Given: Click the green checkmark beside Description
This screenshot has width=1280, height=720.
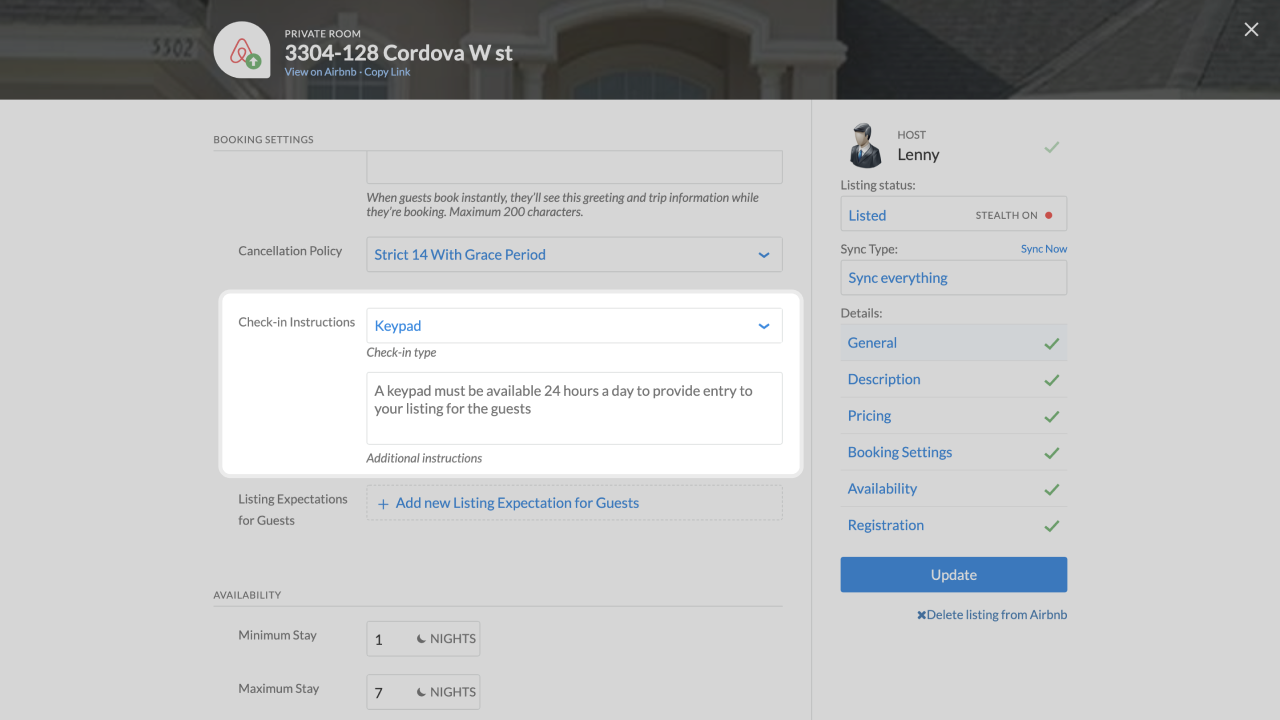Looking at the screenshot, I should tap(1051, 380).
